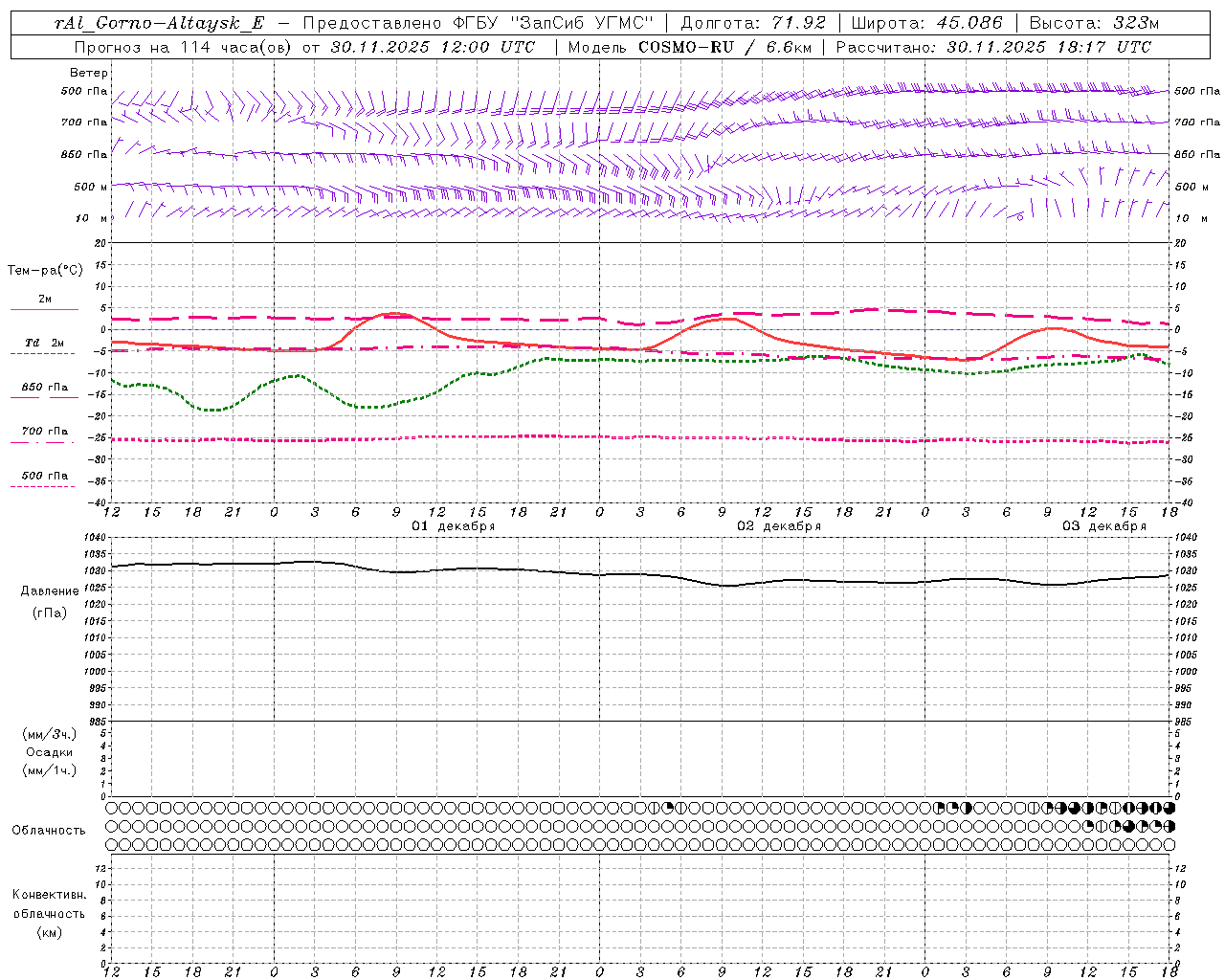Click the station title rAl_Gorno-Altaysk_E

coord(159,23)
